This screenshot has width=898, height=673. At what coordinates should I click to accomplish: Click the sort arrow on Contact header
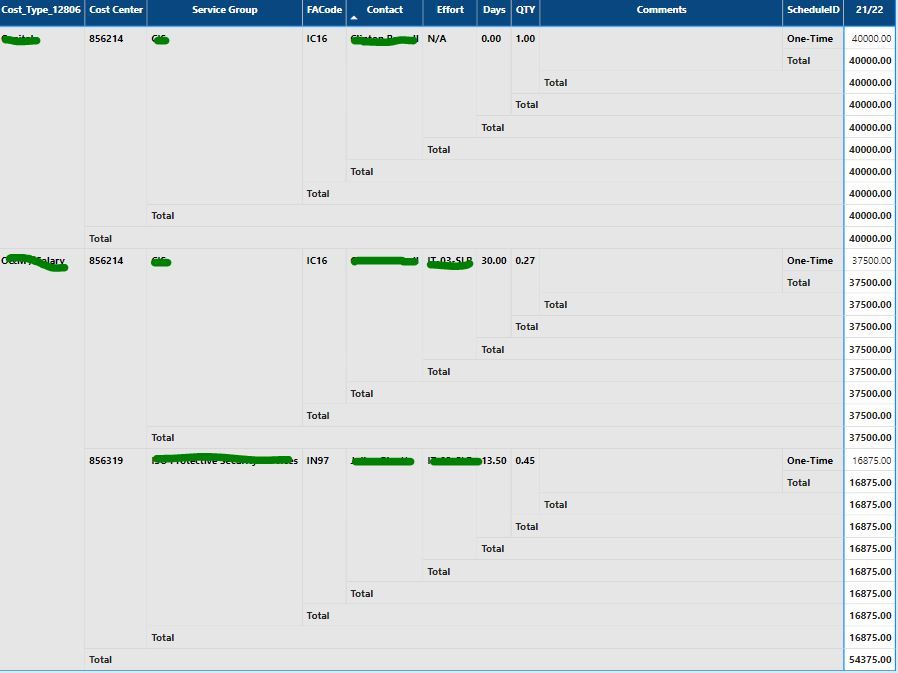[x=354, y=18]
